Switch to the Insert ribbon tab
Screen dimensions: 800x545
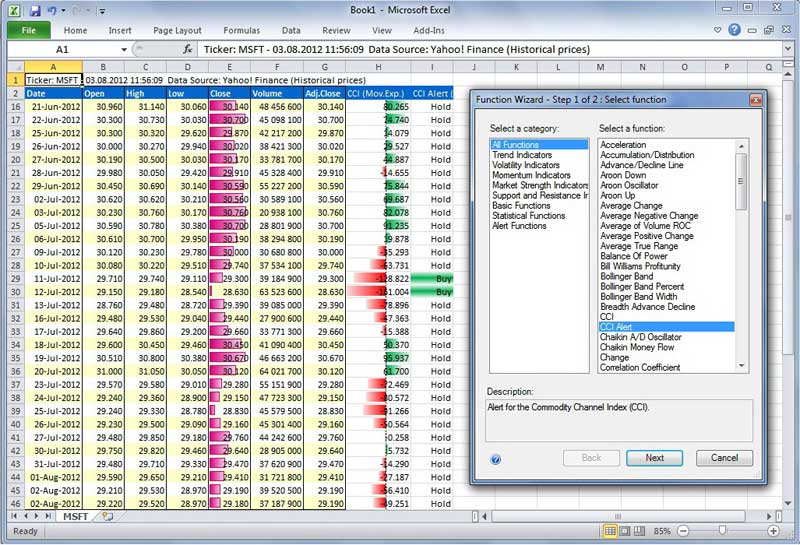click(120, 30)
